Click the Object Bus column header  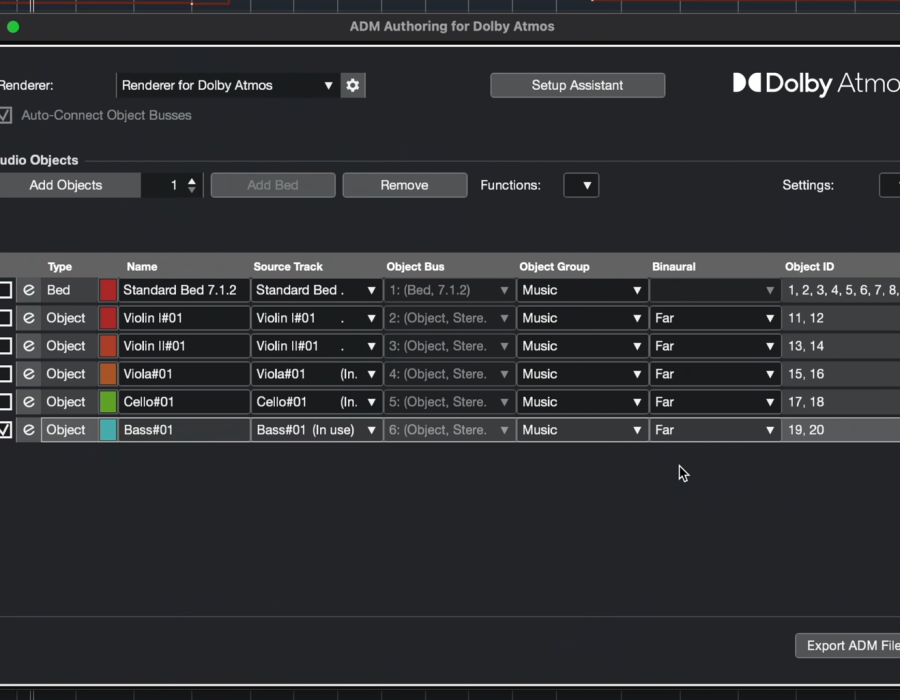coord(415,267)
